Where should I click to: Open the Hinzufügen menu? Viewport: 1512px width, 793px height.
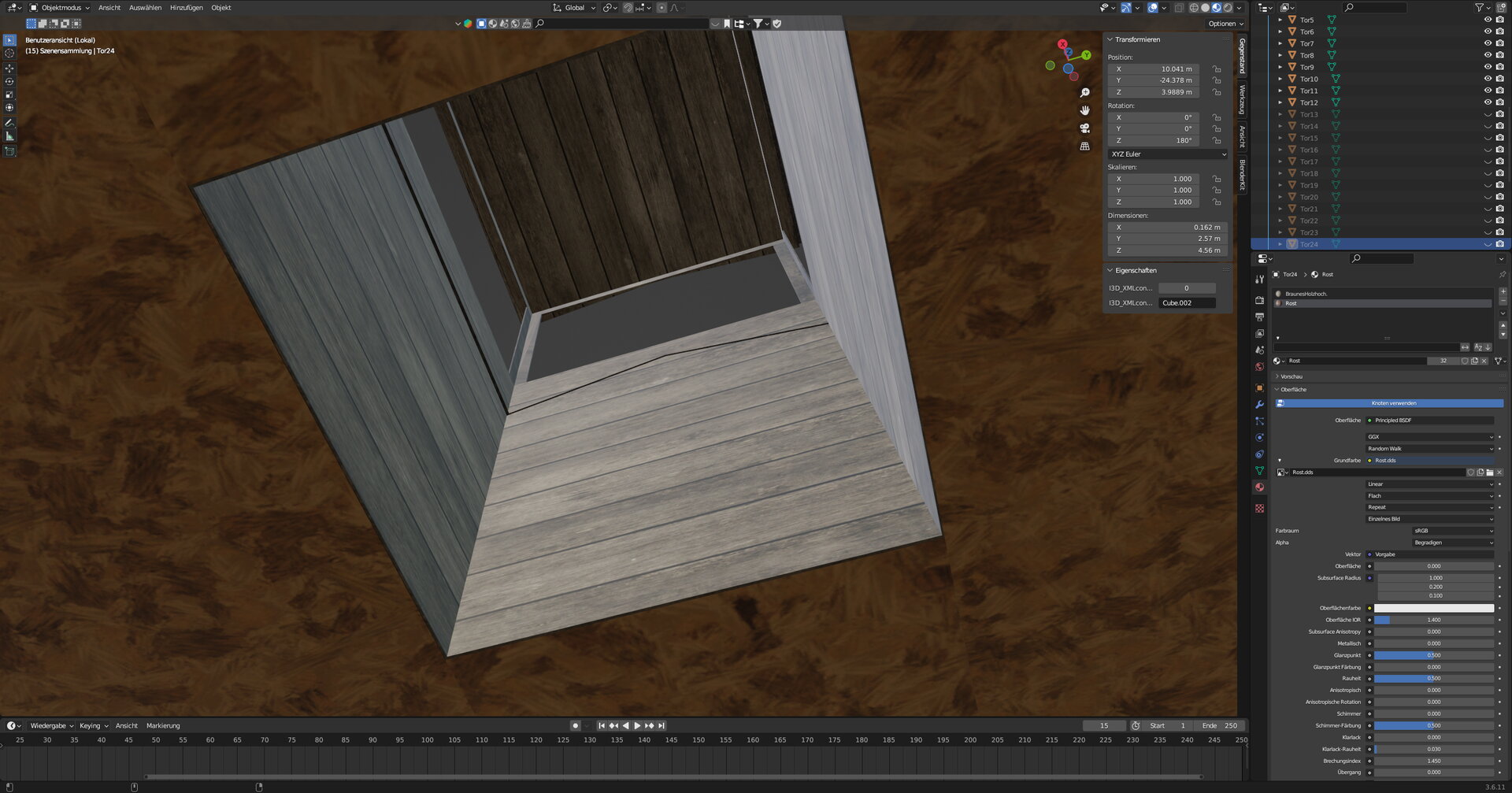[x=186, y=8]
